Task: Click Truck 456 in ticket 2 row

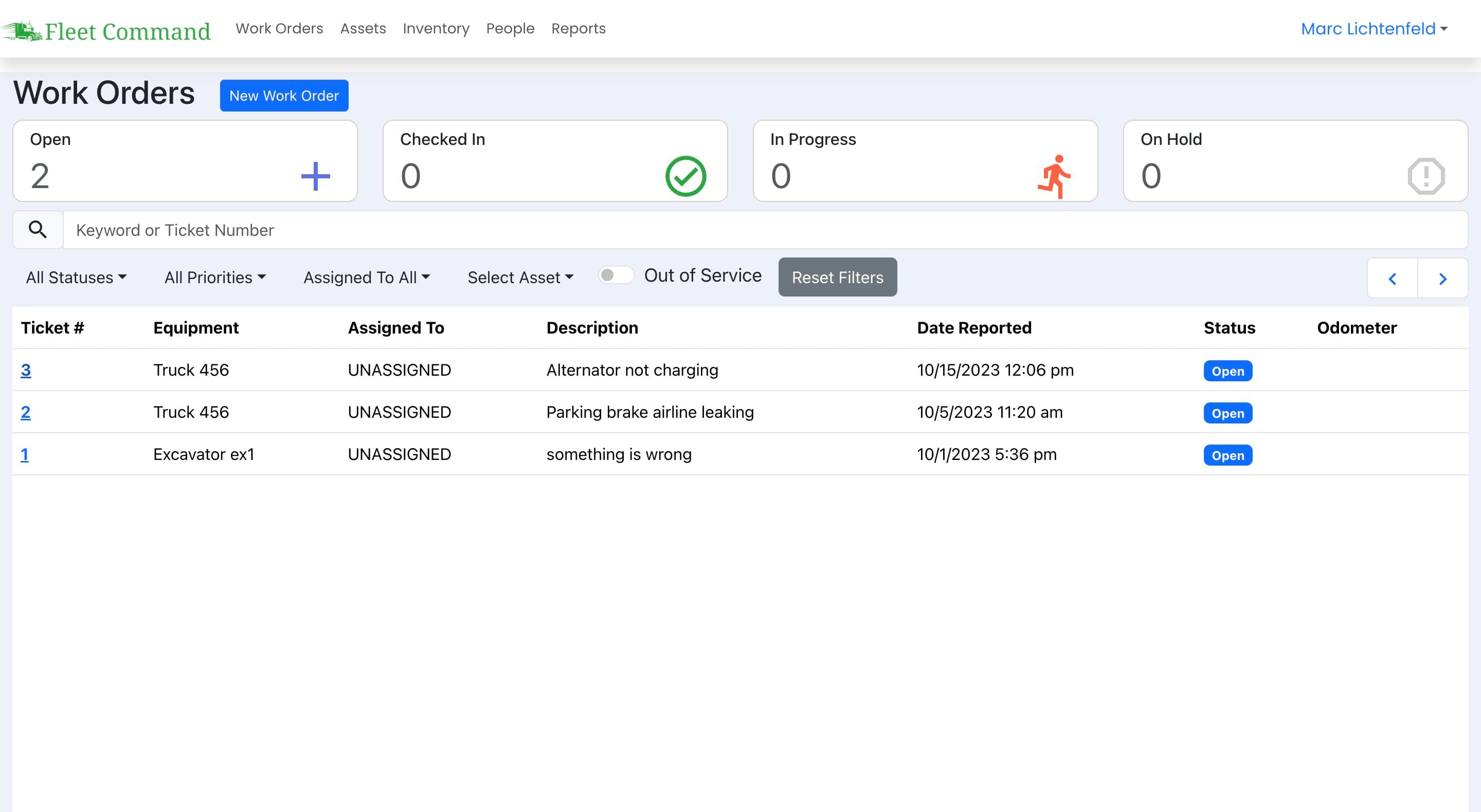Action: click(x=191, y=412)
